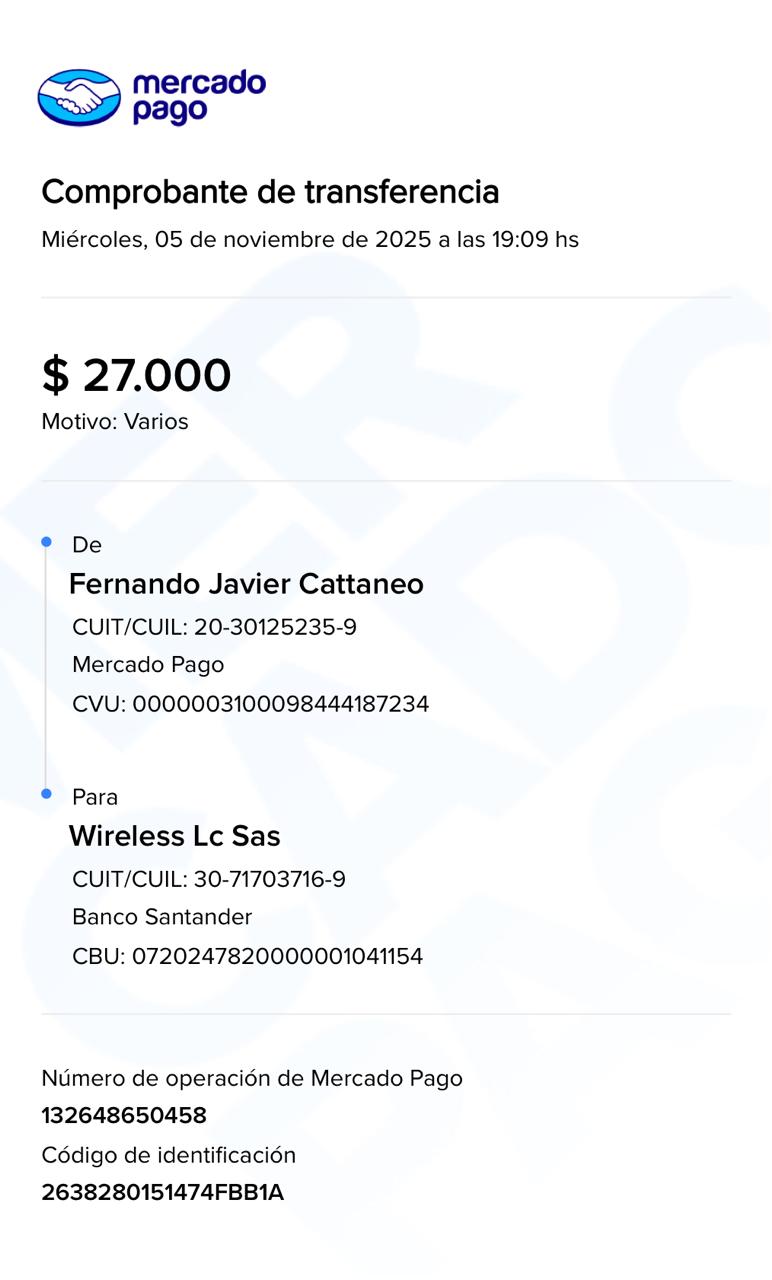Click the Mercado Pago handshake logo
Image resolution: width=772 pixels, height=1280 pixels.
click(79, 97)
